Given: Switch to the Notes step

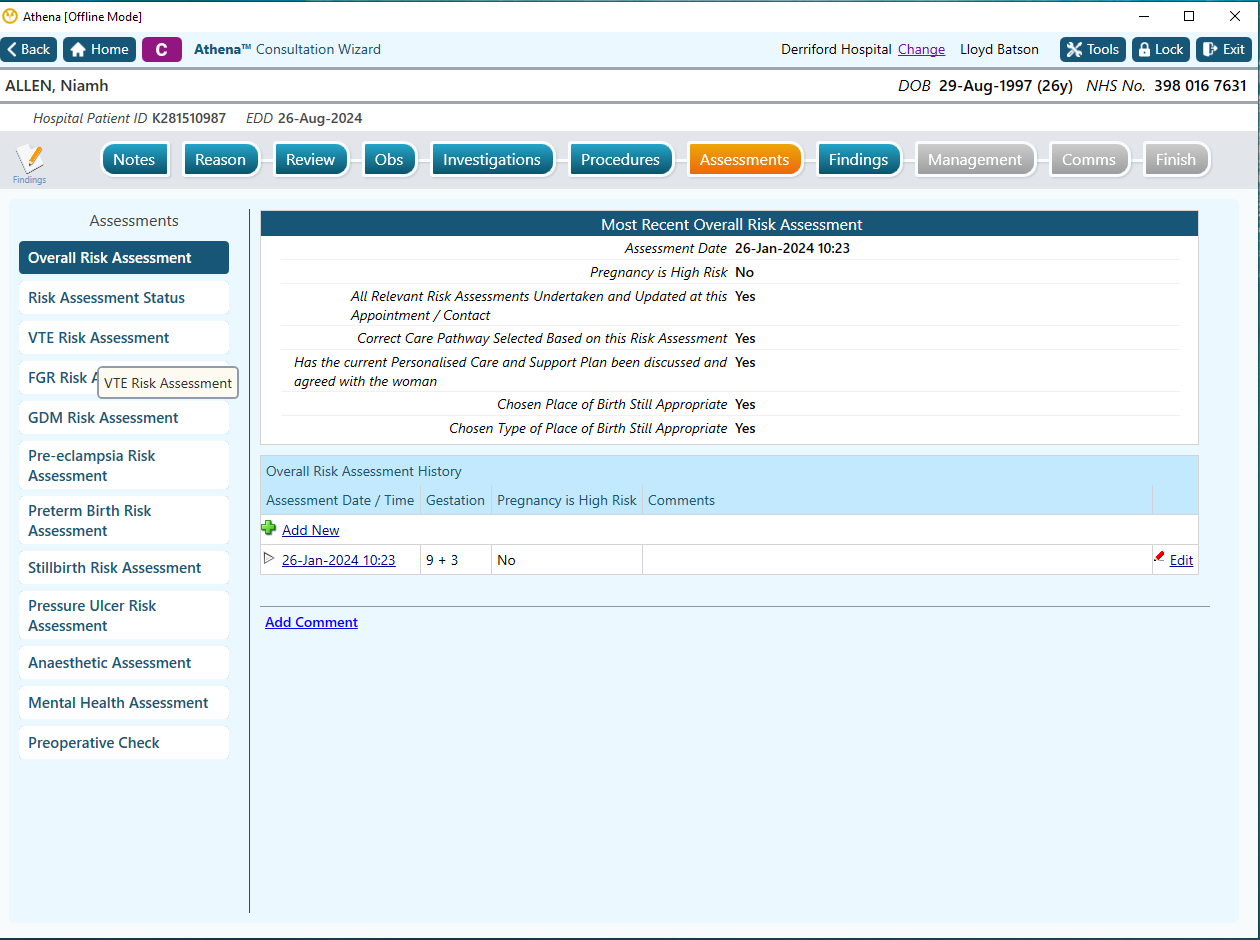Looking at the screenshot, I should [134, 159].
